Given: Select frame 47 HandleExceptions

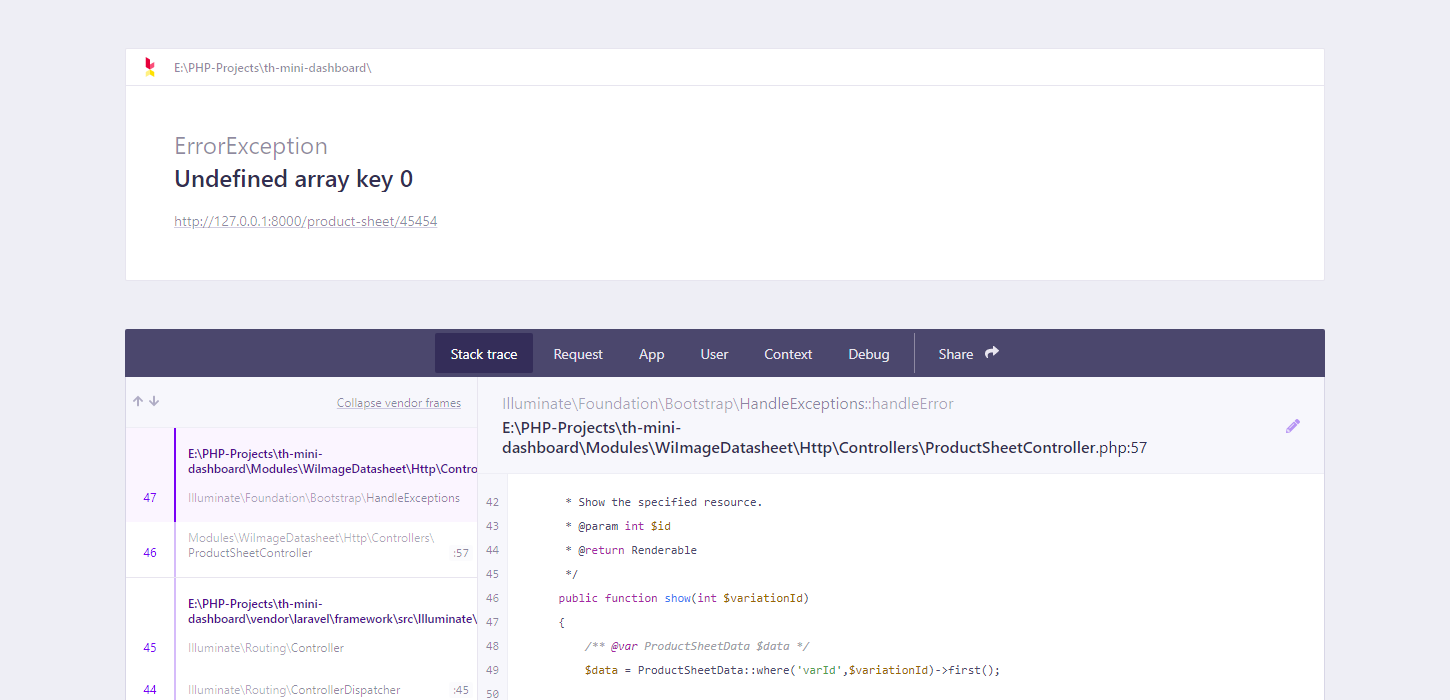Looking at the screenshot, I should [301, 498].
